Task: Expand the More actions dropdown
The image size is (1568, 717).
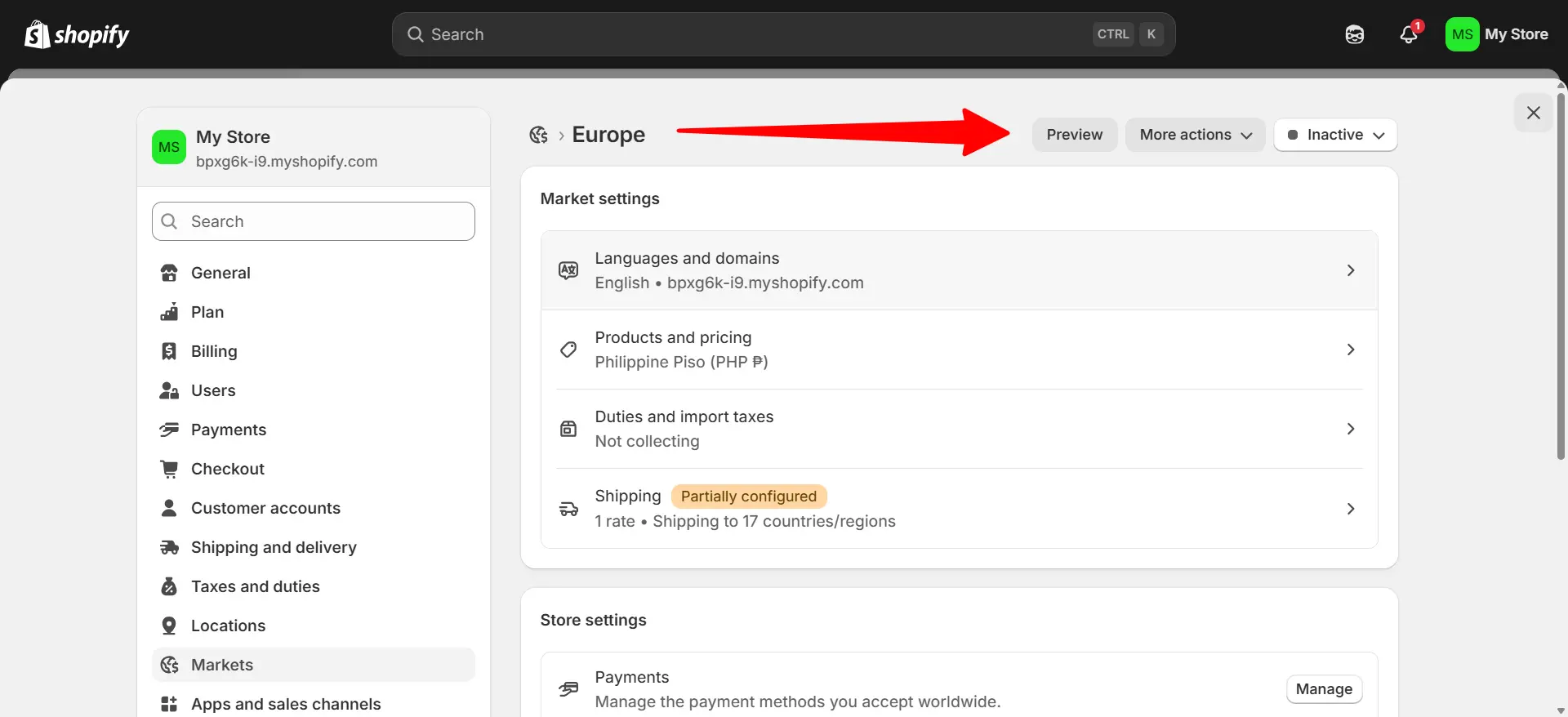Action: (x=1196, y=135)
